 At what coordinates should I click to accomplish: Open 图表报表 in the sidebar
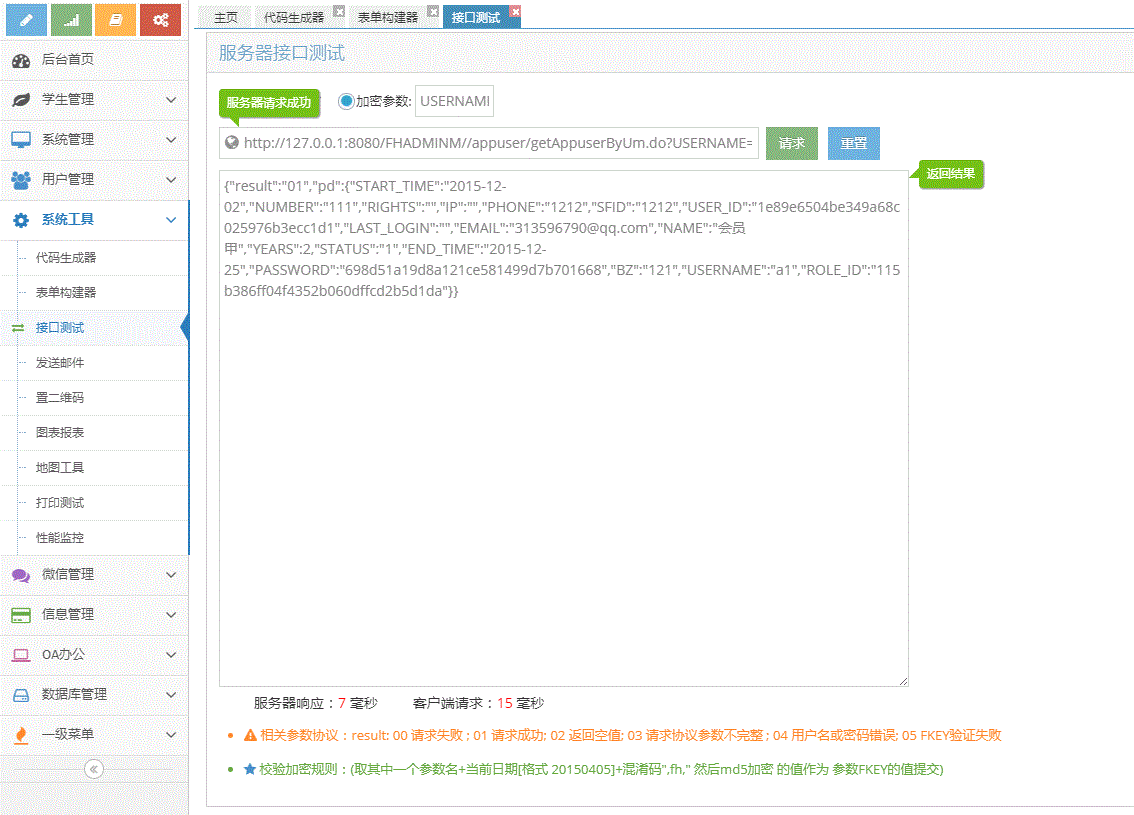[60, 433]
